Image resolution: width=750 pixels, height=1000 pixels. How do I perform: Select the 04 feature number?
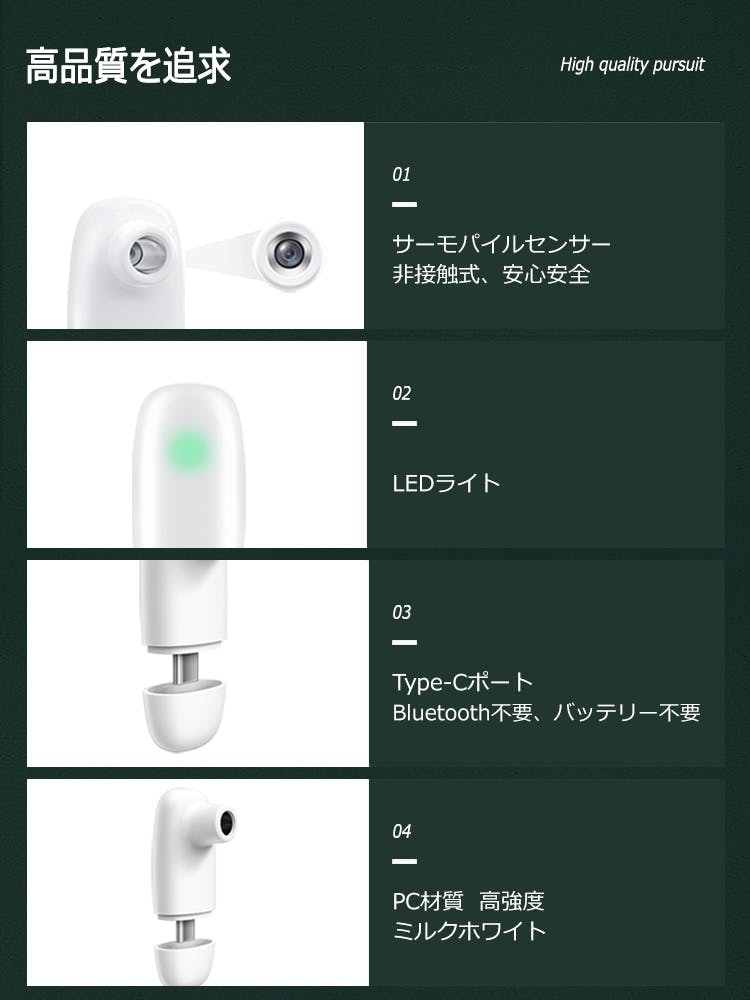[401, 831]
